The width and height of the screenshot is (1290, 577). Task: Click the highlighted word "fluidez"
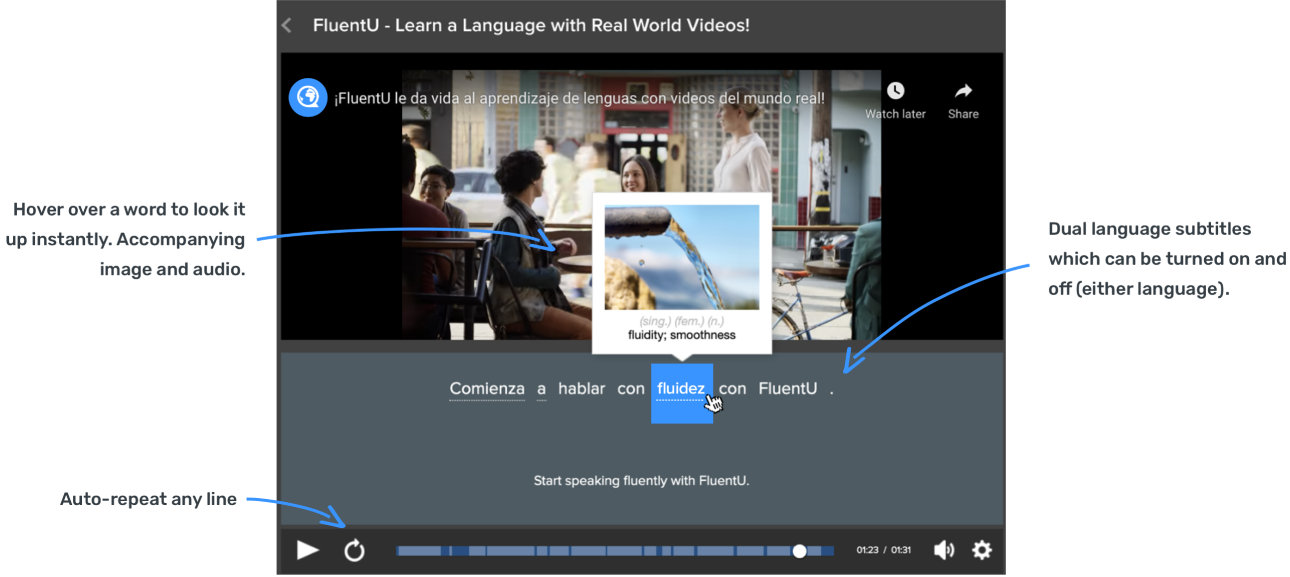[x=681, y=389]
